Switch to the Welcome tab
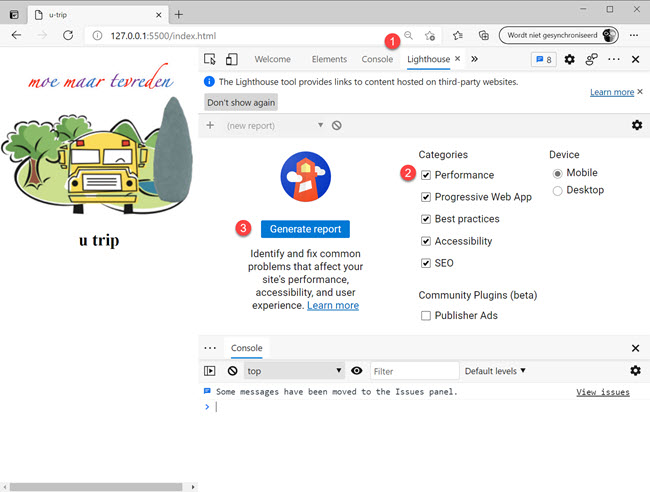 coord(273,60)
